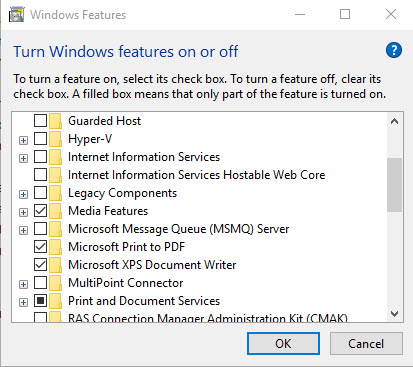Check the Microsoft Message Queue Server checkbox
This screenshot has width=413, height=367.
[x=40, y=228]
